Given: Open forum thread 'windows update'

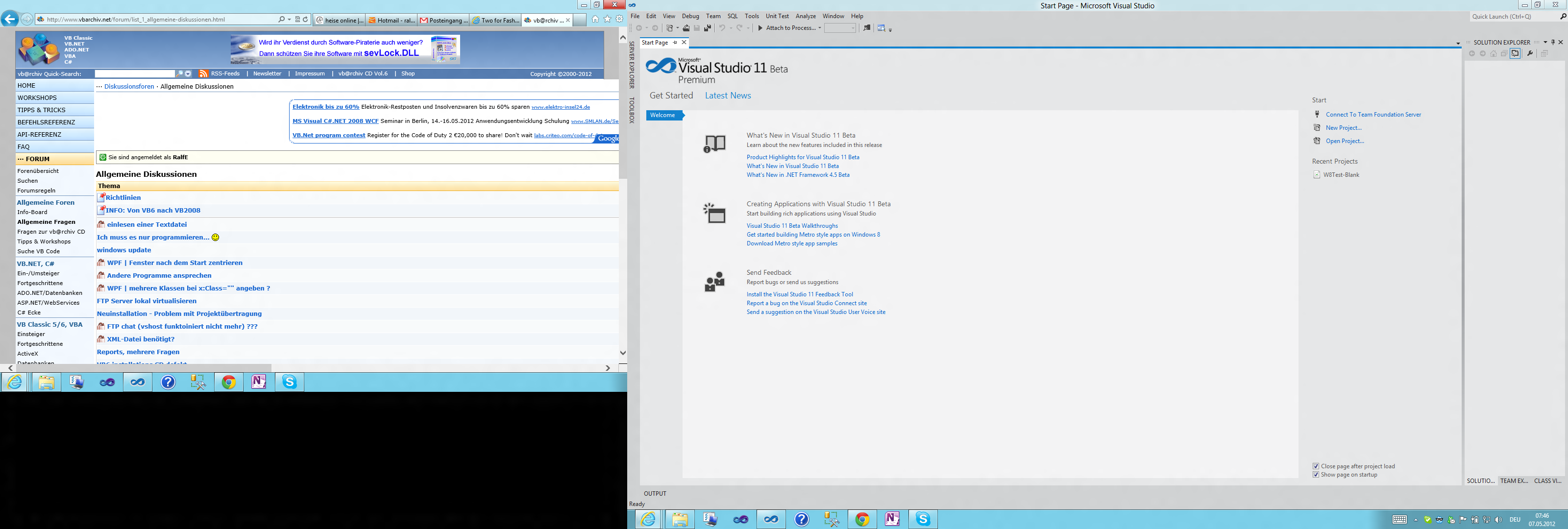Looking at the screenshot, I should [x=124, y=250].
